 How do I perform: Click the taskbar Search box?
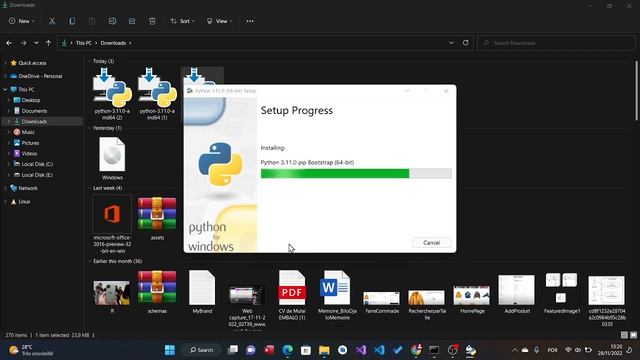pos(202,350)
